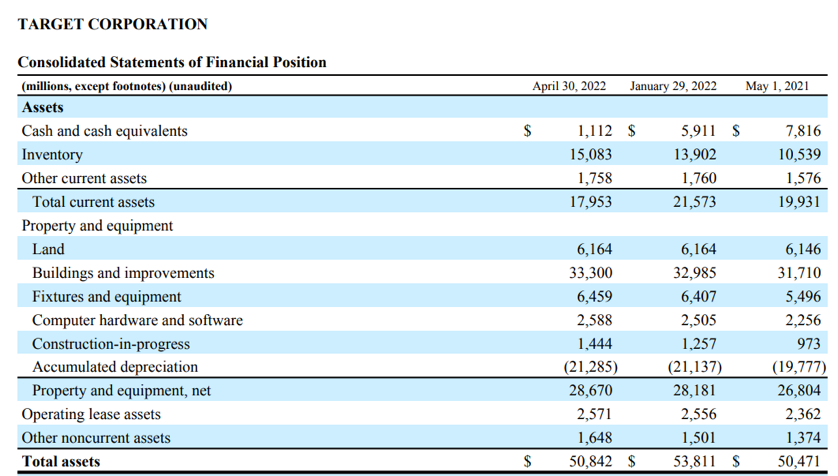Screen dimensions: 838x476
Task: Click the January 29, 2022 column header
Action: point(673,86)
